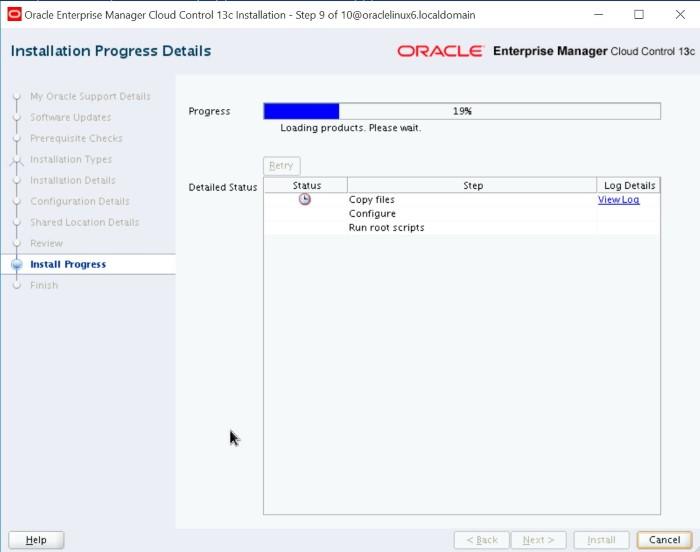Open the View Log link for Copy files

click(x=618, y=200)
